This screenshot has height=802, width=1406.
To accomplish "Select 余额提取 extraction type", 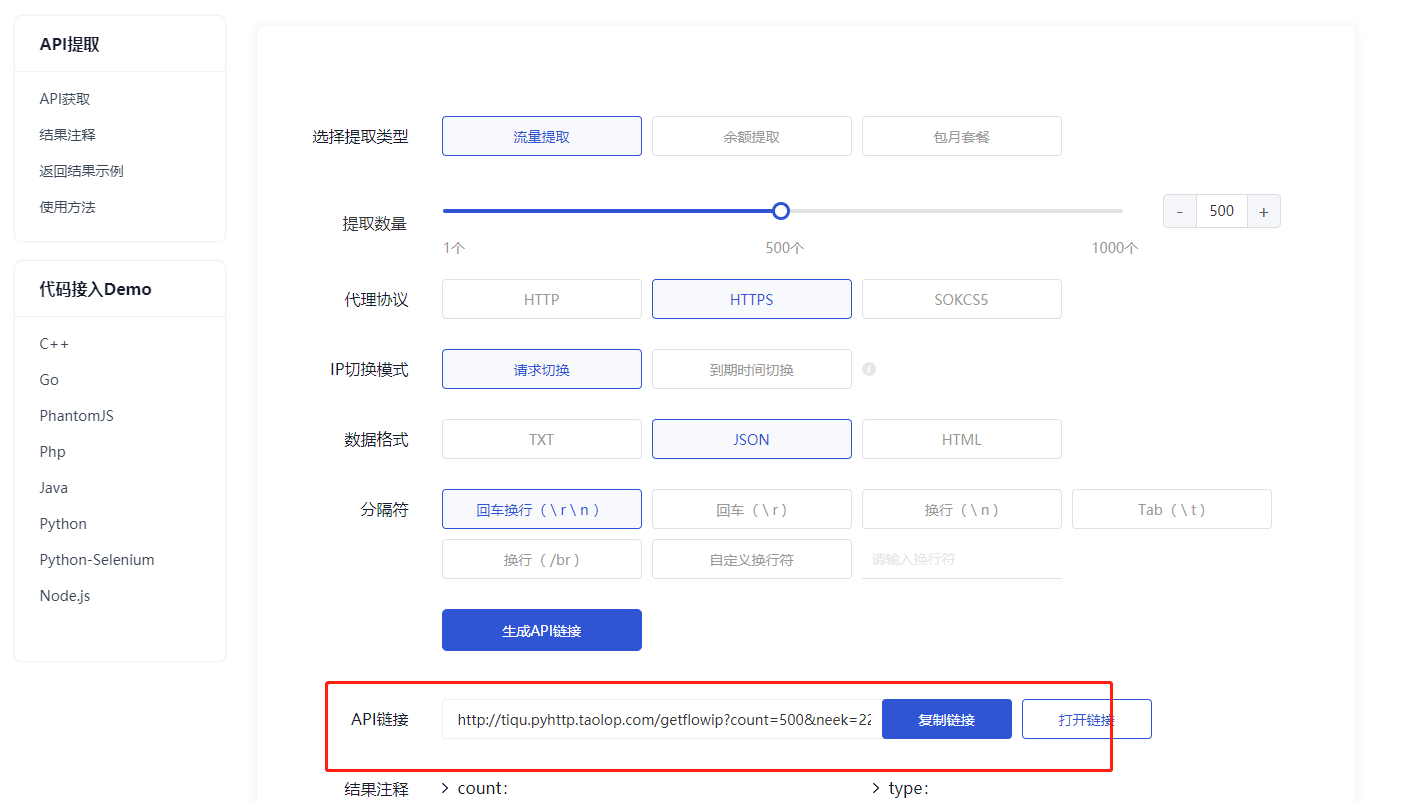I will [x=752, y=136].
